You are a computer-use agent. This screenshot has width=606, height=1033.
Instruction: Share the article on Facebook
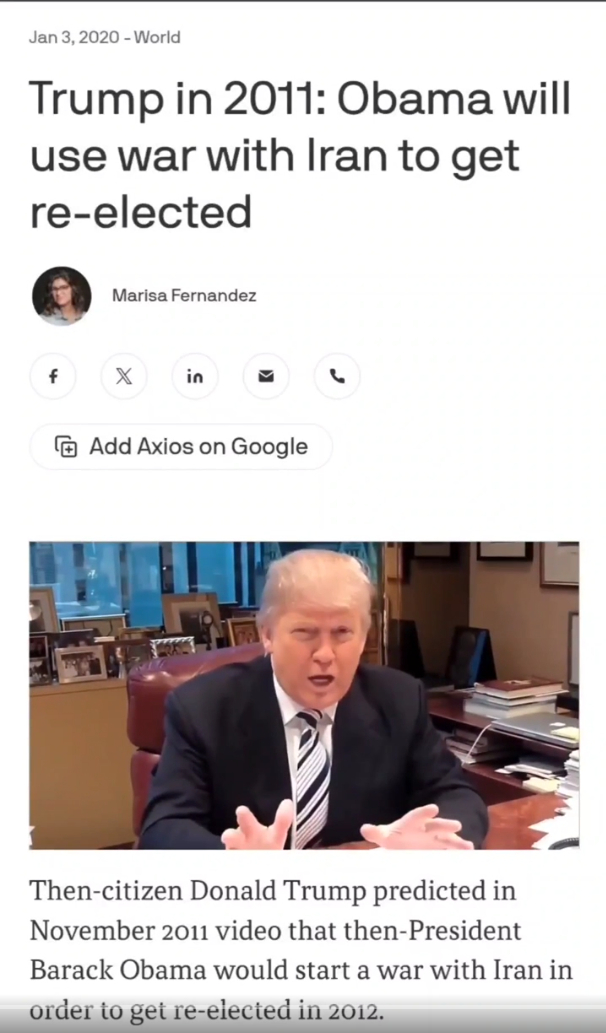(x=53, y=376)
